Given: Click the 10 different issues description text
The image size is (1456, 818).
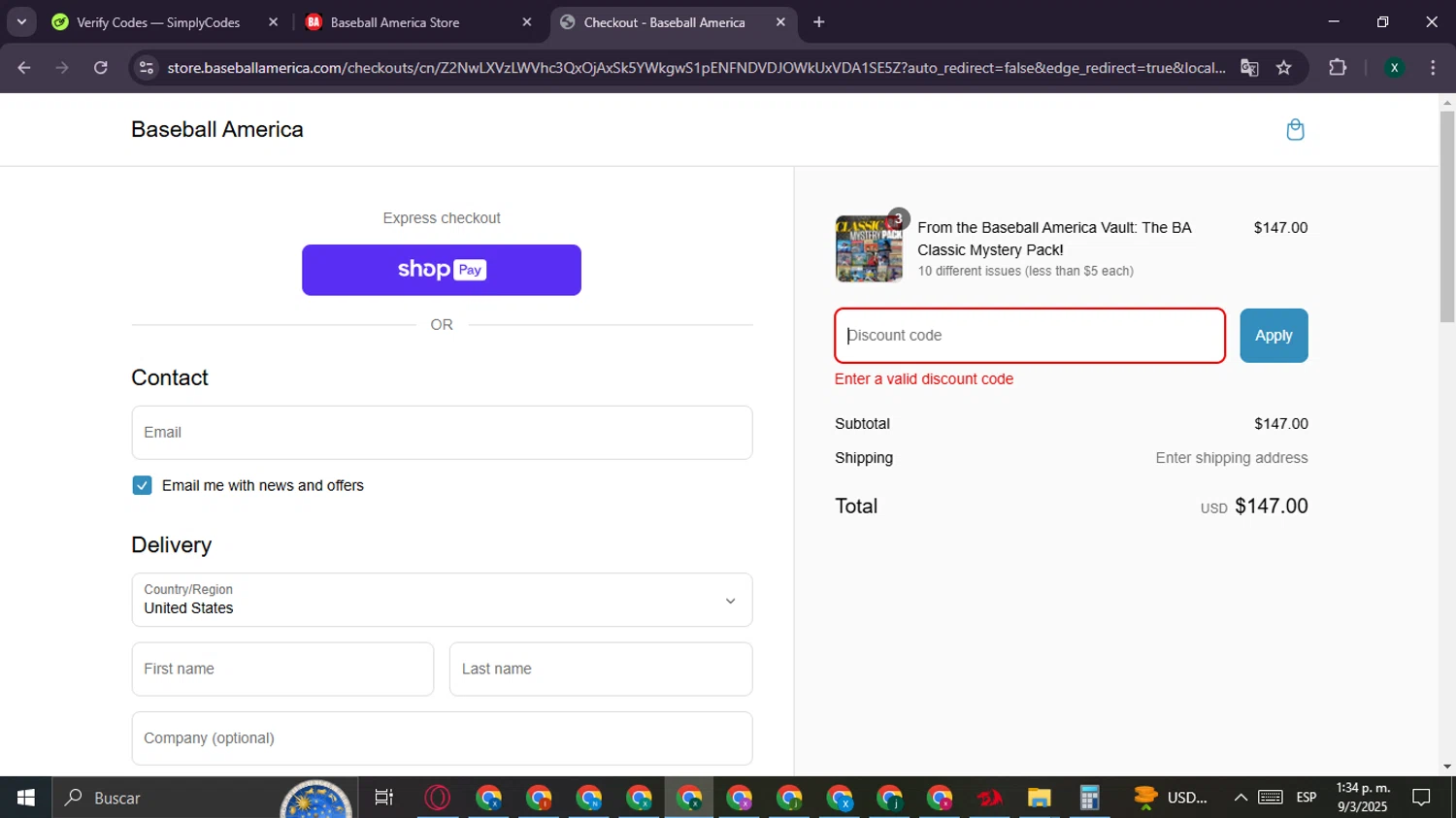Looking at the screenshot, I should [x=1026, y=272].
